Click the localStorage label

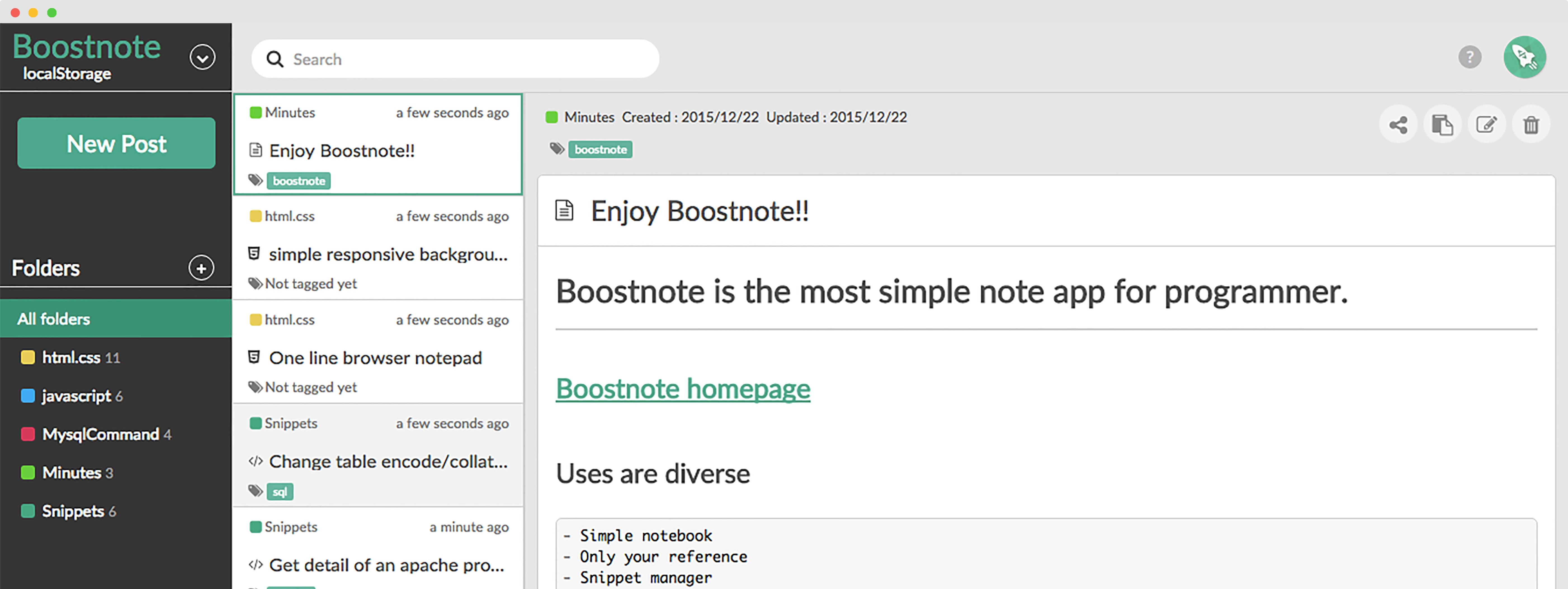[67, 74]
